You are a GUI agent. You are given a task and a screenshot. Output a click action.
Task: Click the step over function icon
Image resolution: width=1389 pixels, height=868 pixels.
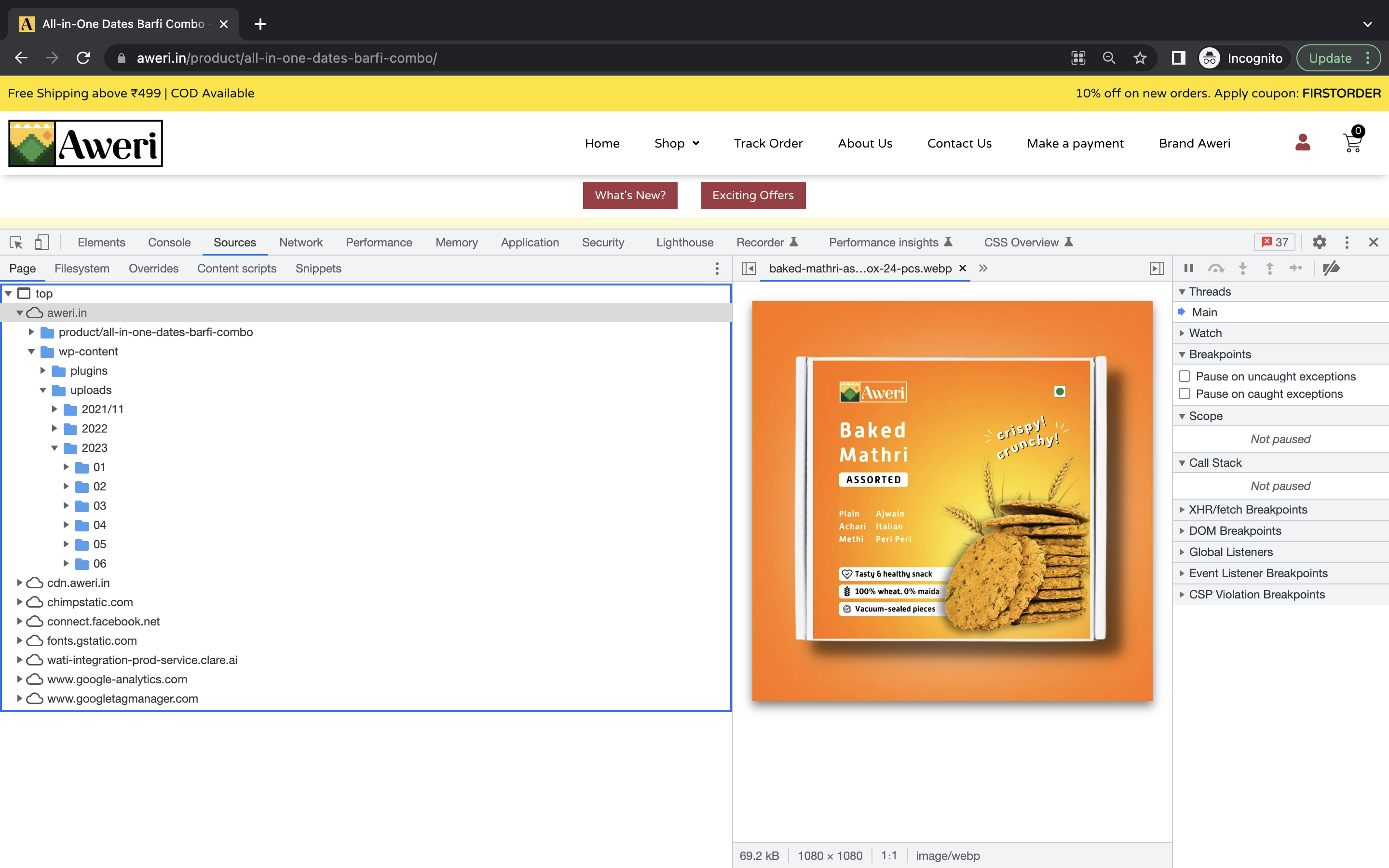(1216, 269)
